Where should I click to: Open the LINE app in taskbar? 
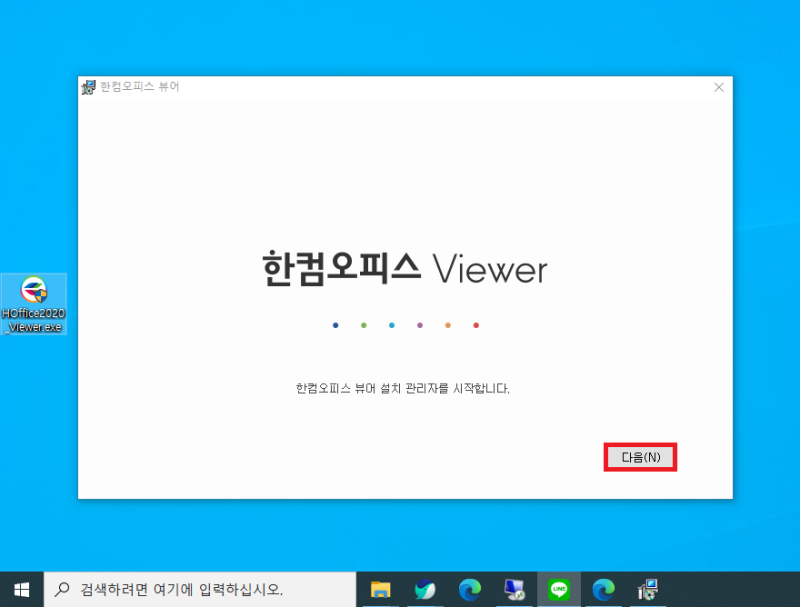559,590
